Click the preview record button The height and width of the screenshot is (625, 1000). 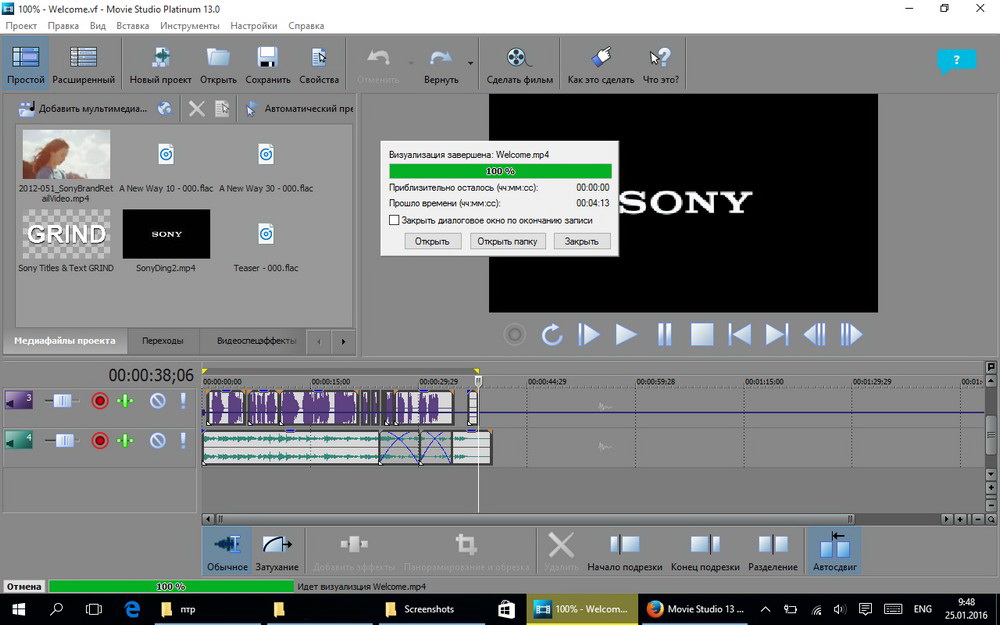point(515,334)
